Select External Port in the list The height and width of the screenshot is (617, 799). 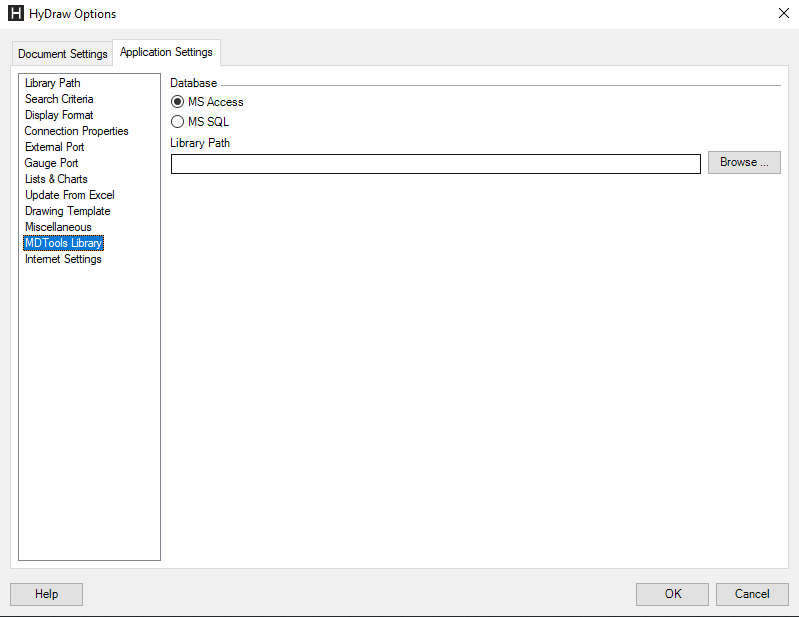tap(55, 147)
